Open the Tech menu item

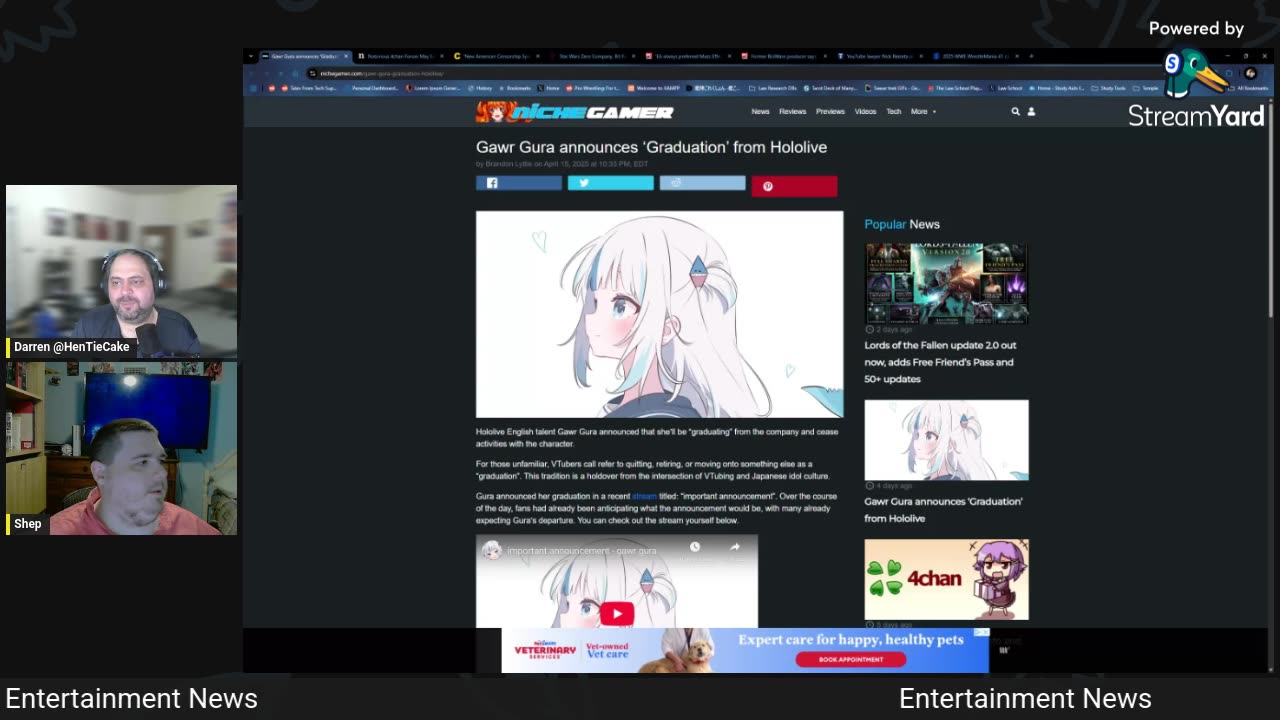click(893, 112)
